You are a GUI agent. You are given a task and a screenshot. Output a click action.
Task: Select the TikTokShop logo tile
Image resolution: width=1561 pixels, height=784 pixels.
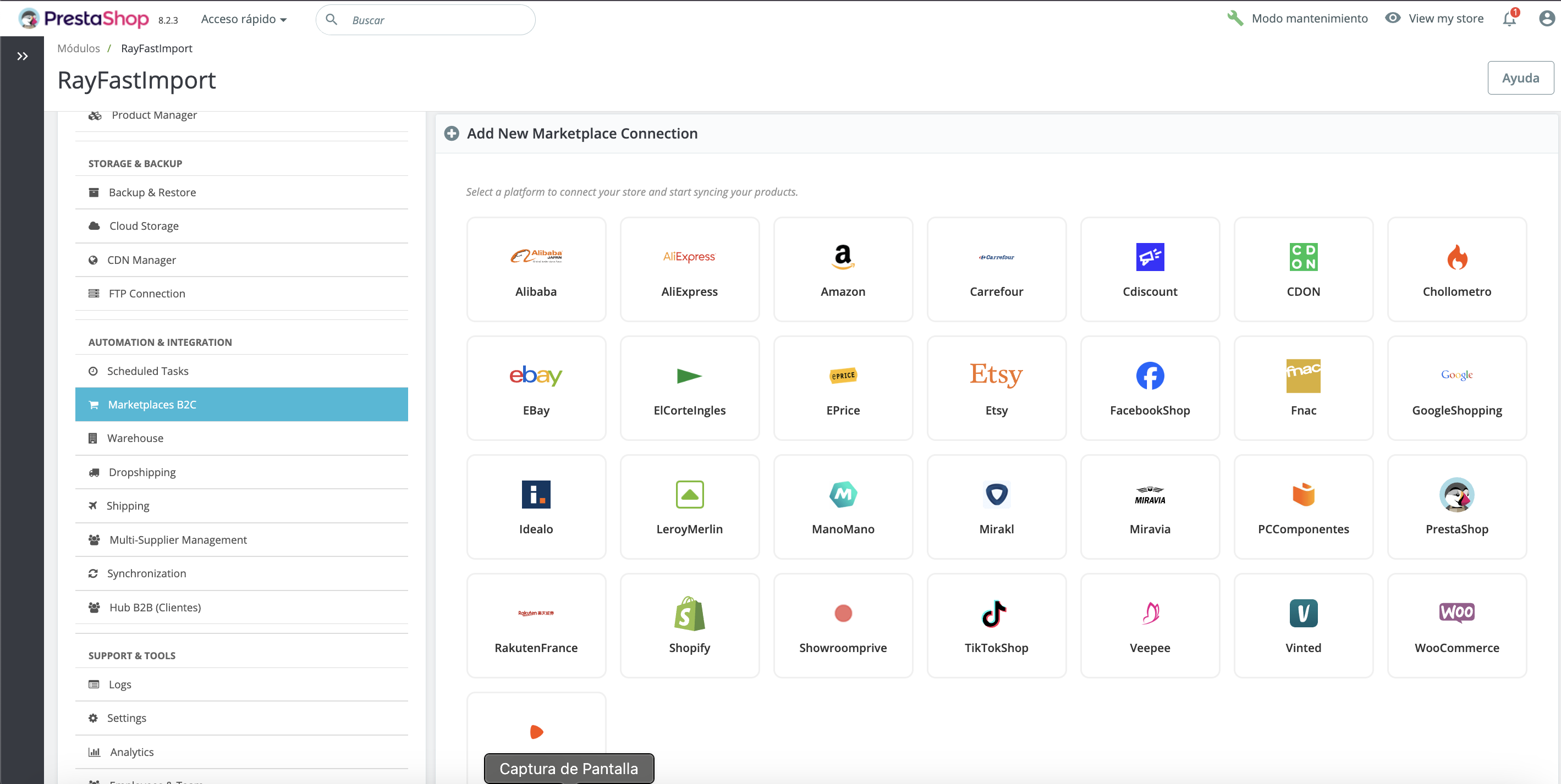[x=996, y=613]
